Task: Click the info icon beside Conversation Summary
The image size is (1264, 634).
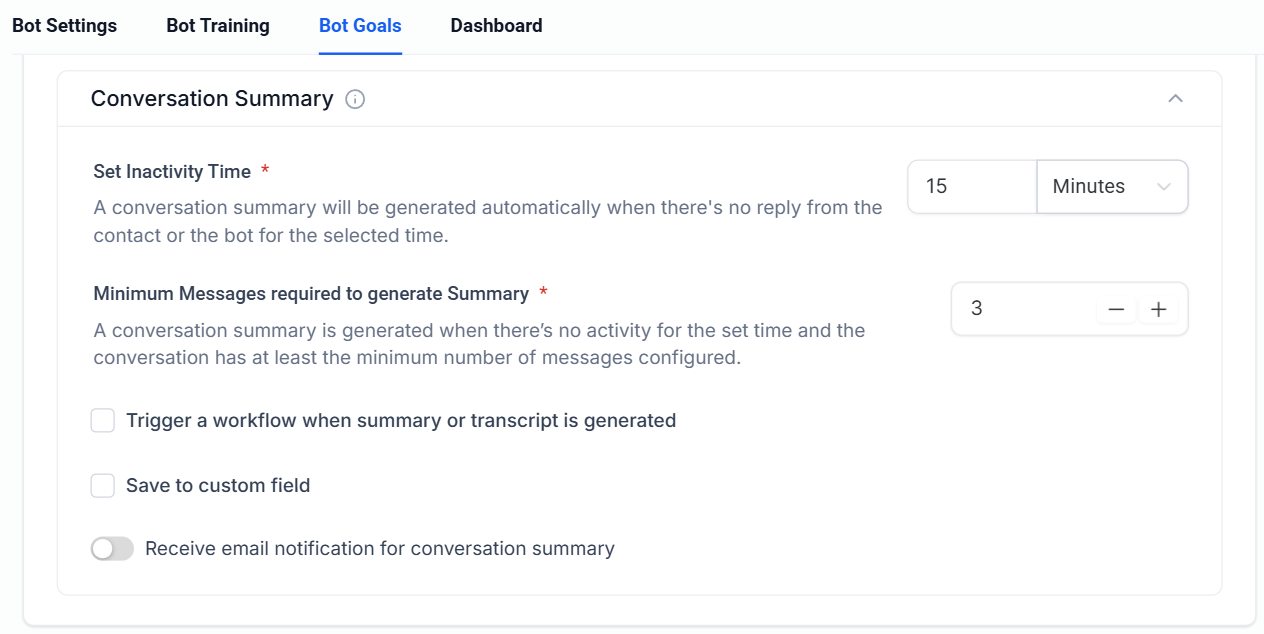Action: tap(355, 99)
